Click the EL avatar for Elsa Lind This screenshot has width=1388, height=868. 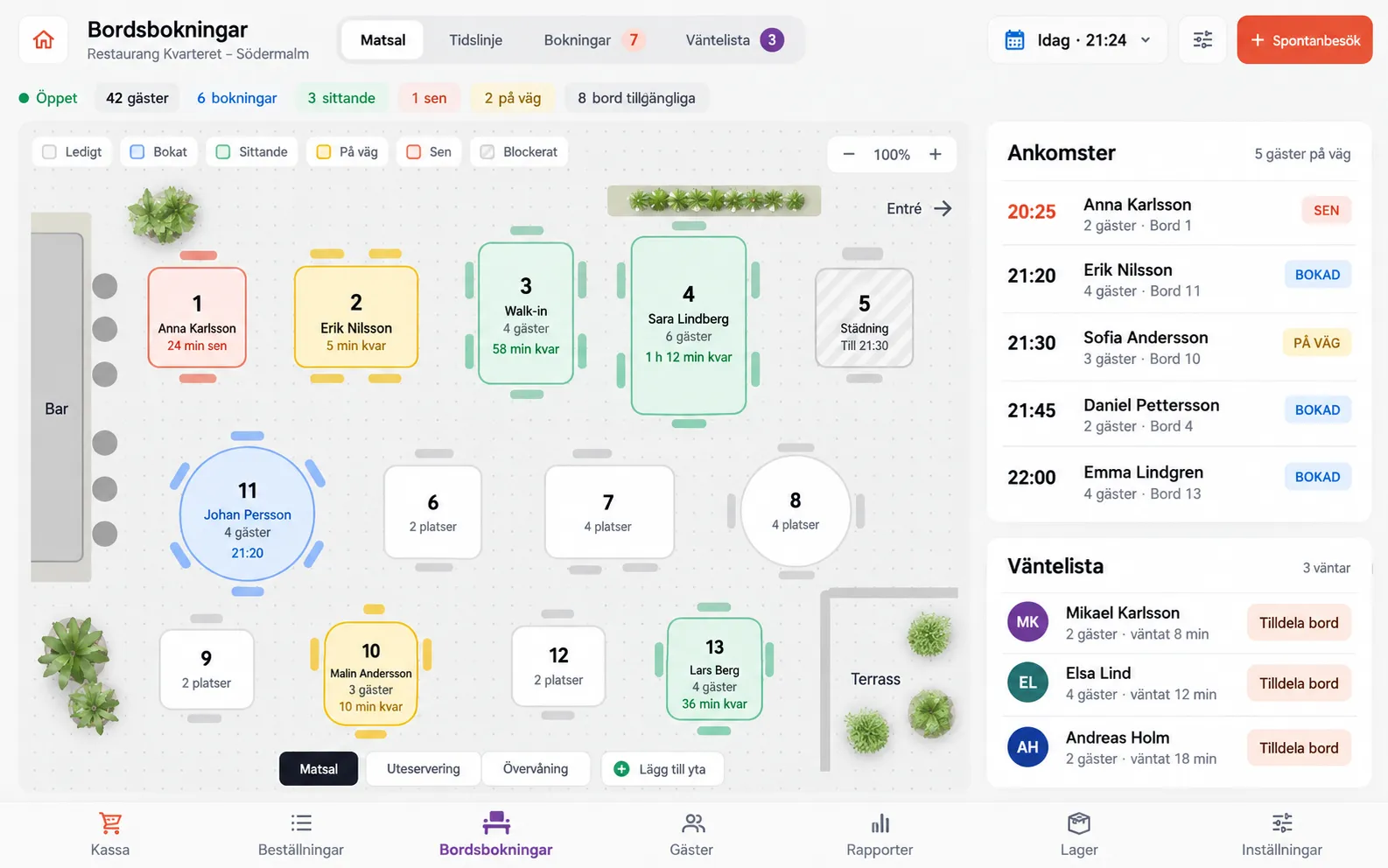(x=1027, y=682)
